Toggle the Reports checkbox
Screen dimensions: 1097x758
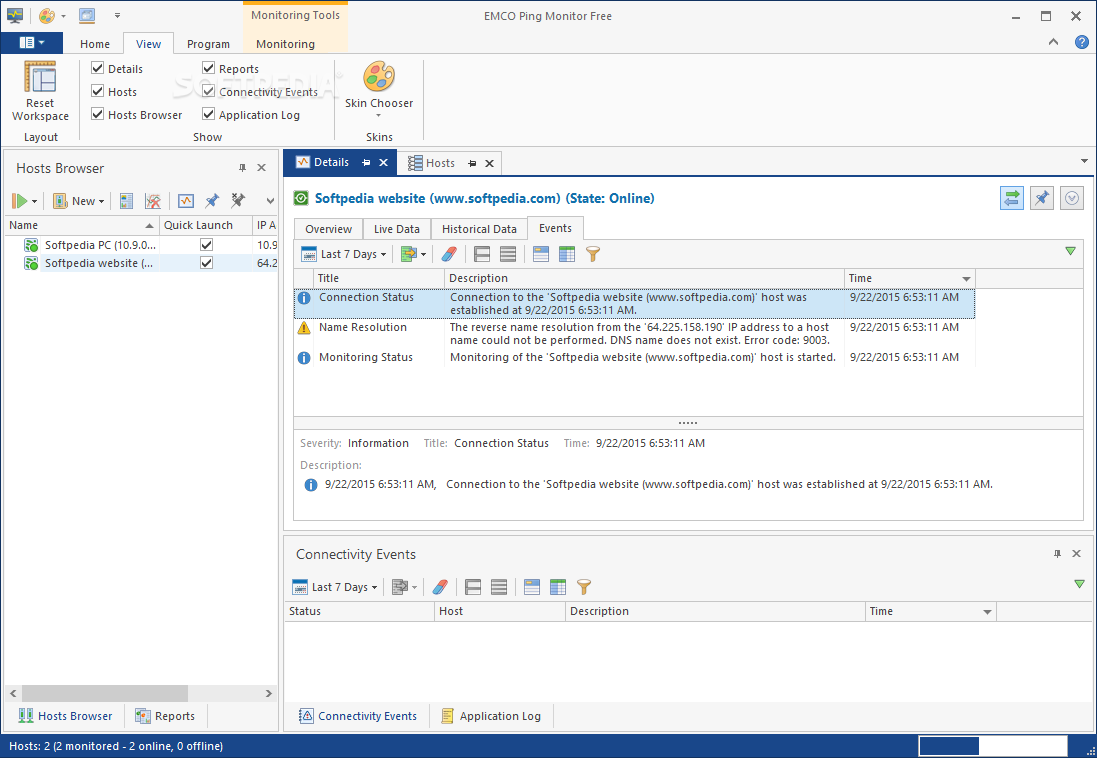point(208,68)
